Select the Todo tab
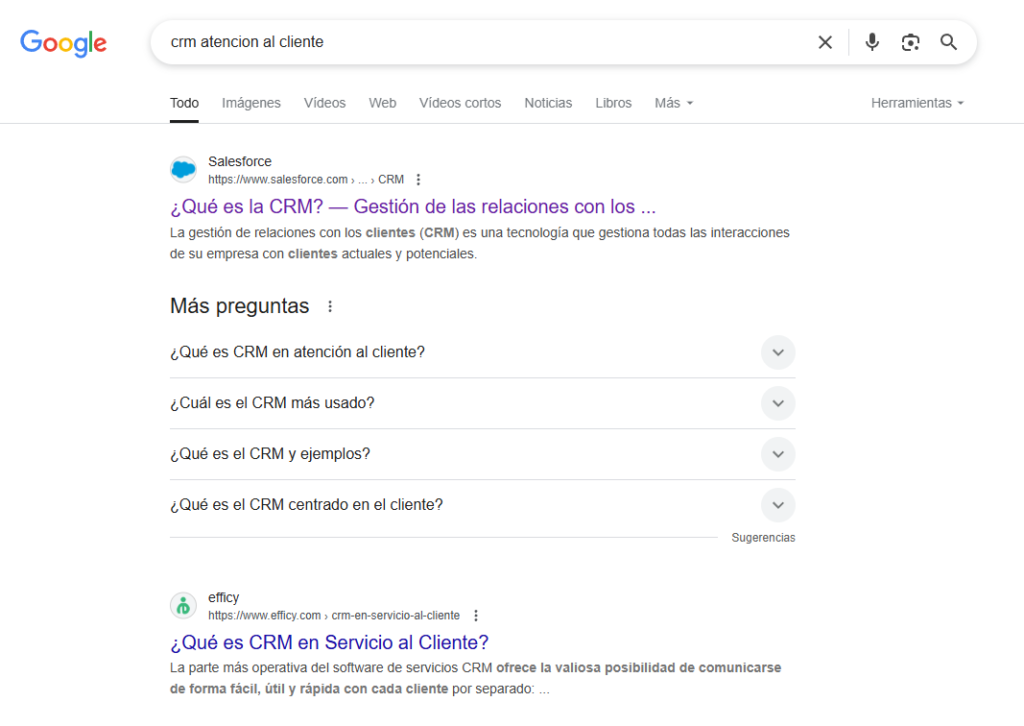 [184, 103]
